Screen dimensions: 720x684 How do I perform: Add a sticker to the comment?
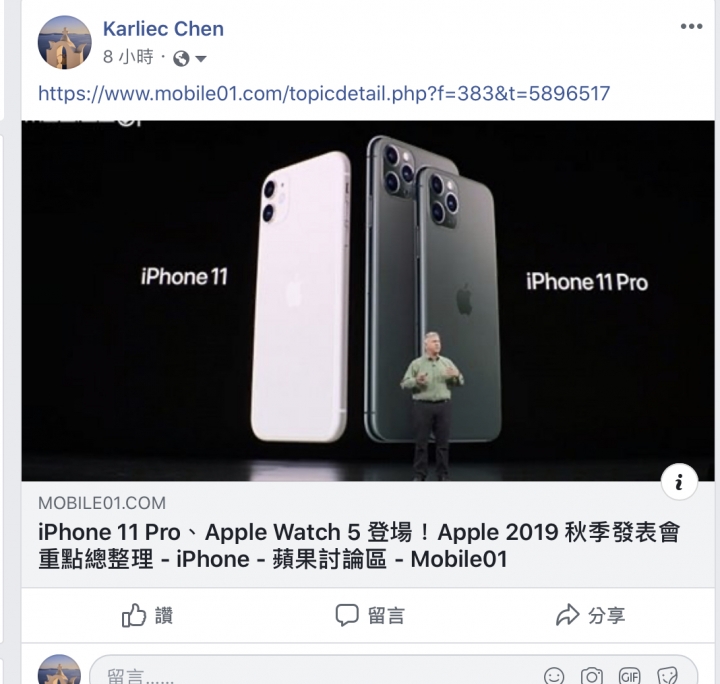click(667, 676)
